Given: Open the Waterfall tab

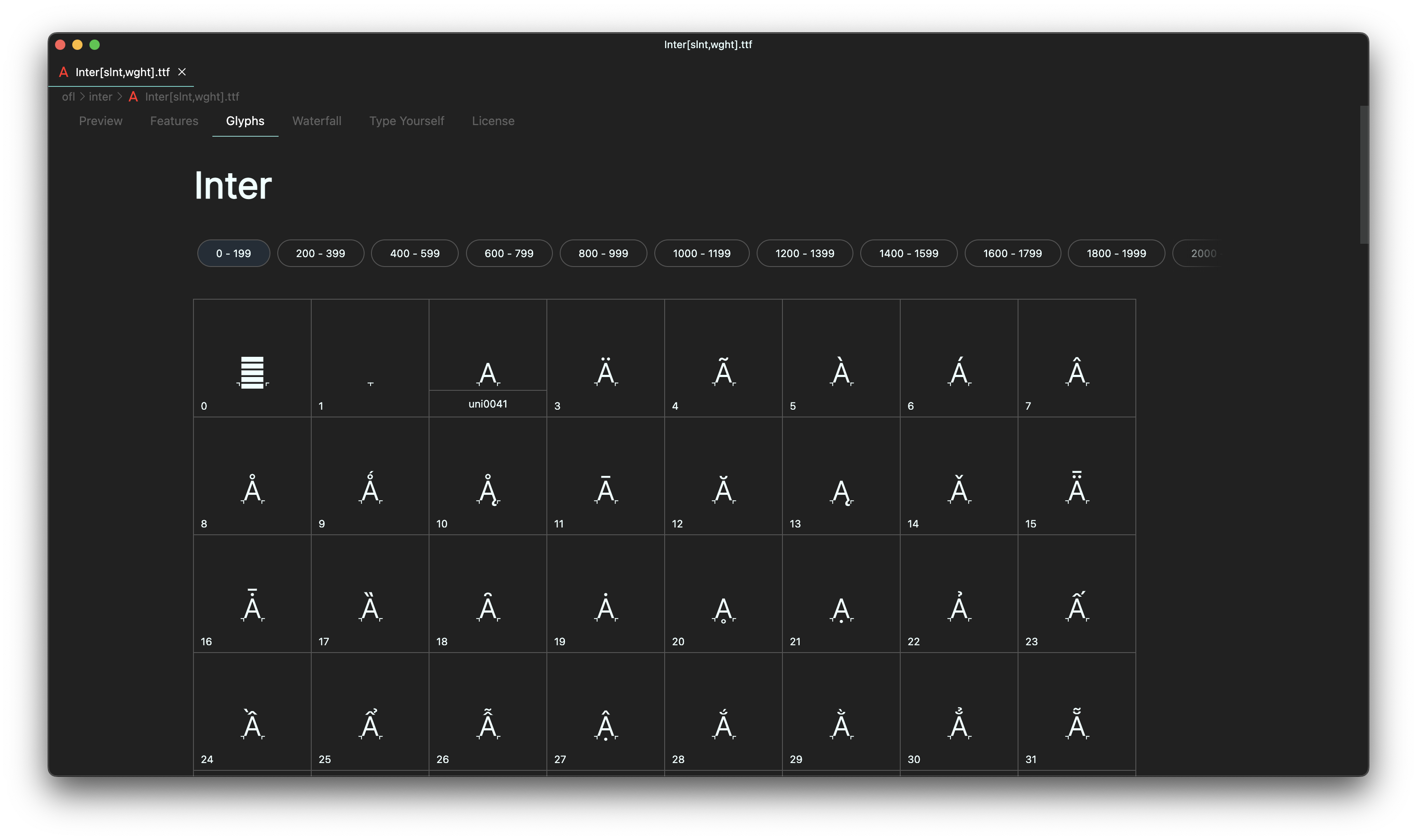Looking at the screenshot, I should click(316, 121).
